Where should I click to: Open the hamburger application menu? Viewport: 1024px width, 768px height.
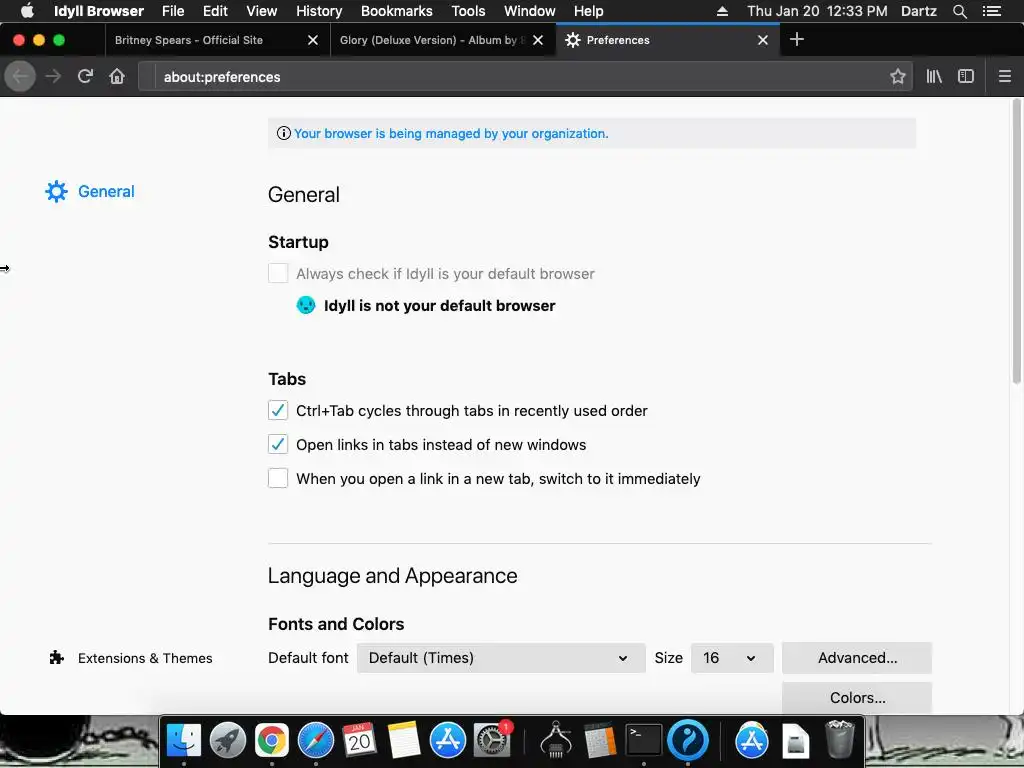[x=1004, y=76]
